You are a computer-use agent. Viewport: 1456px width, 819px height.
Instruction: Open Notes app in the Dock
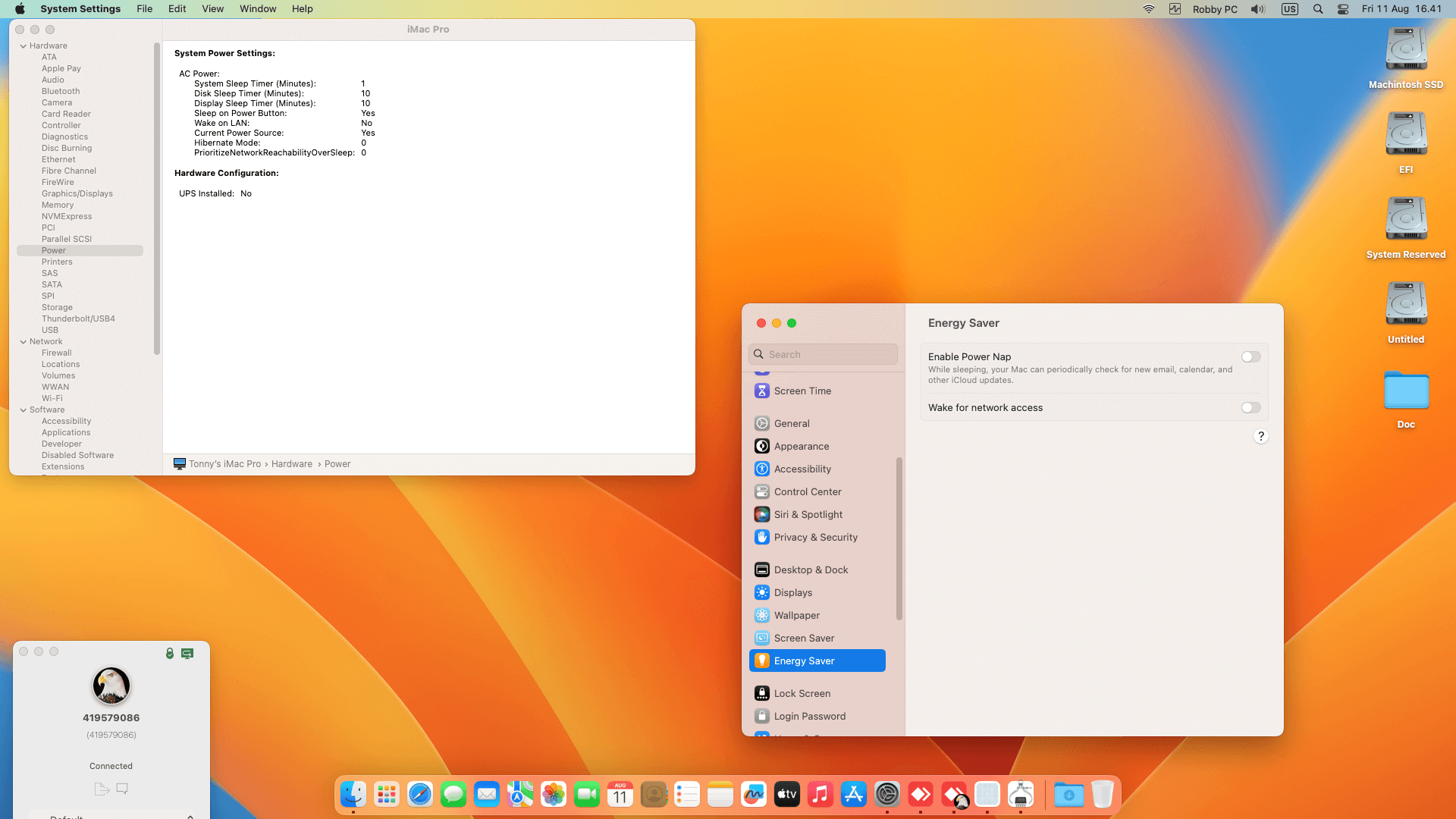(720, 794)
